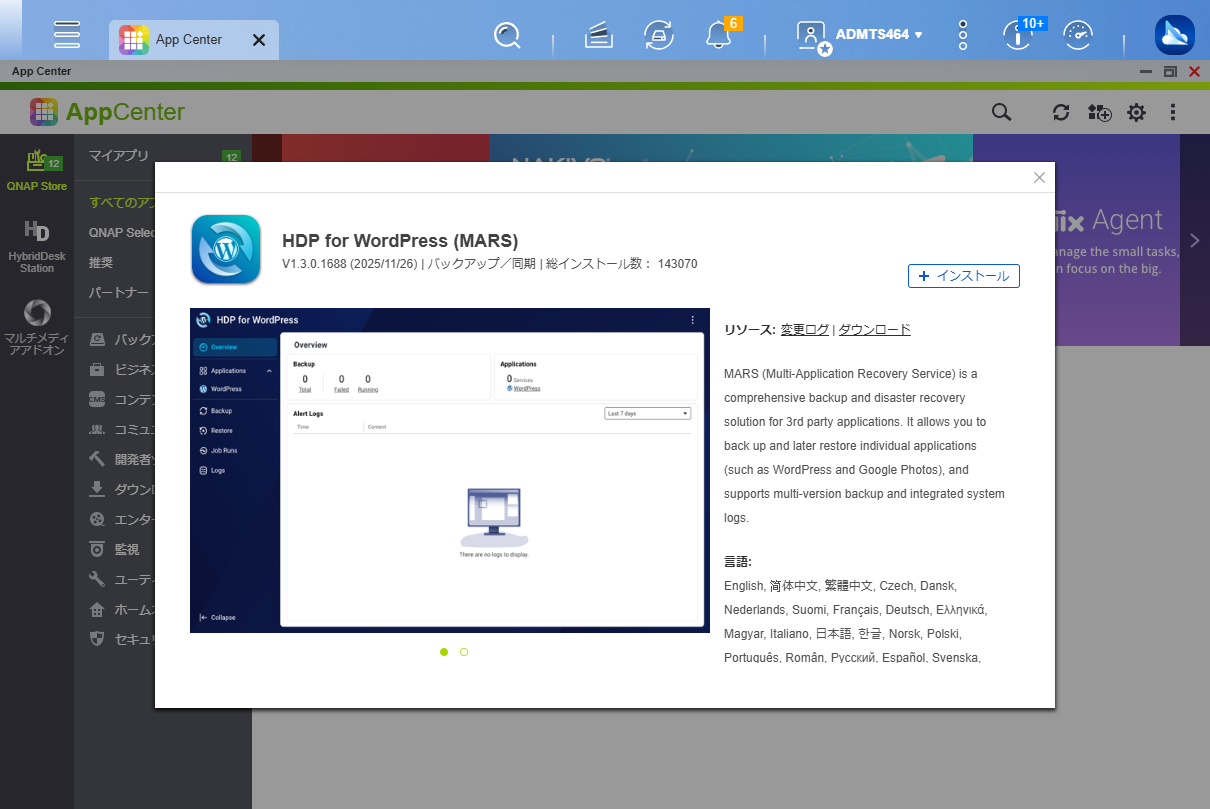Screen dimensions: 1210x809
Task: Open the main hamburger menu
Action: coord(67,34)
